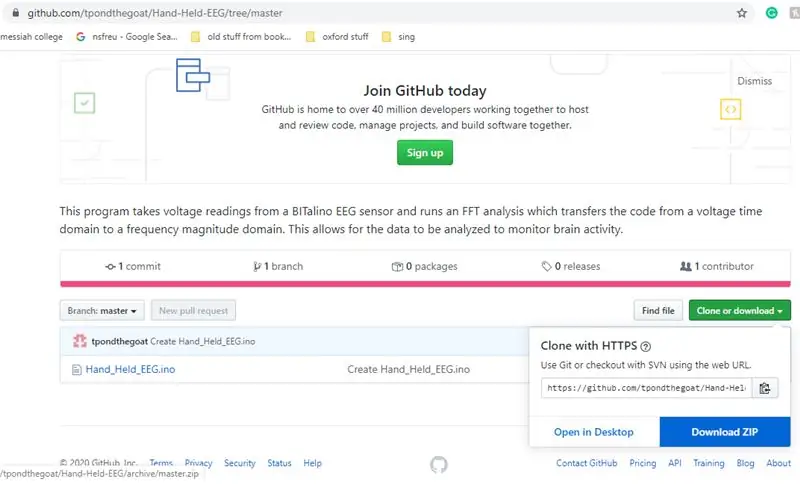Click the New pull request button
Viewport: 800px width, 484px height.
pyautogui.click(x=193, y=311)
